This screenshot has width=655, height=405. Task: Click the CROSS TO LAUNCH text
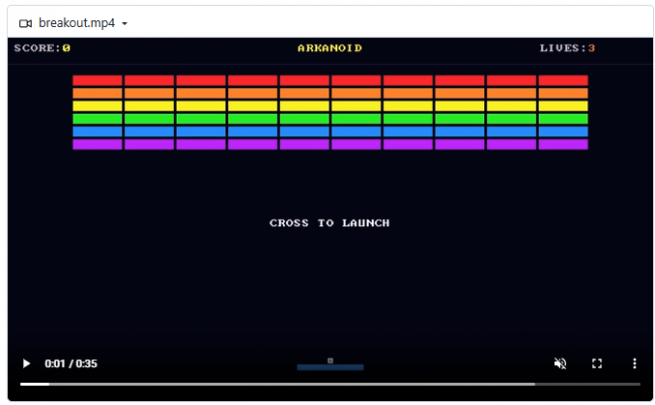(x=330, y=223)
